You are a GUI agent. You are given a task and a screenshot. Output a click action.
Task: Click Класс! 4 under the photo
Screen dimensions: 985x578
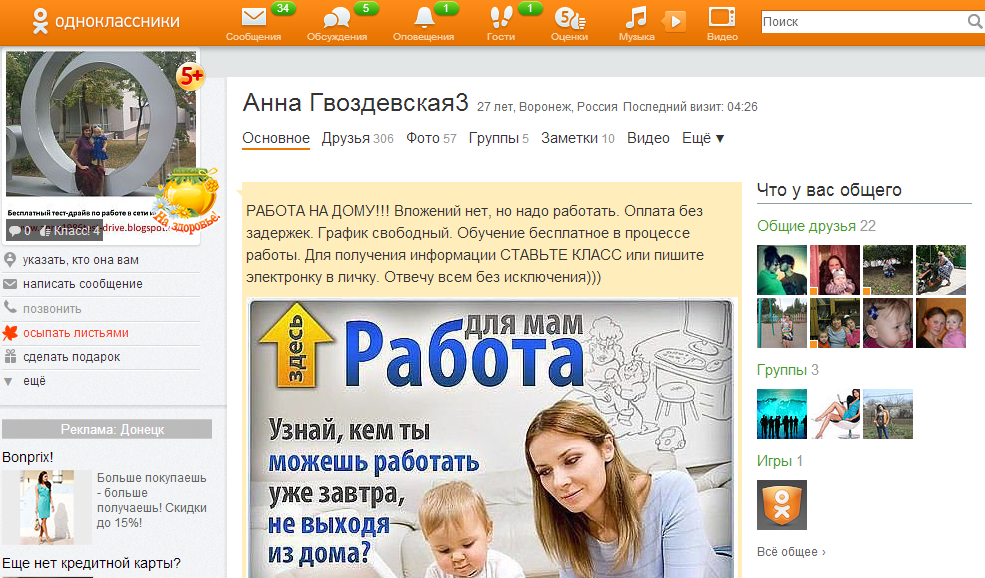(69, 231)
